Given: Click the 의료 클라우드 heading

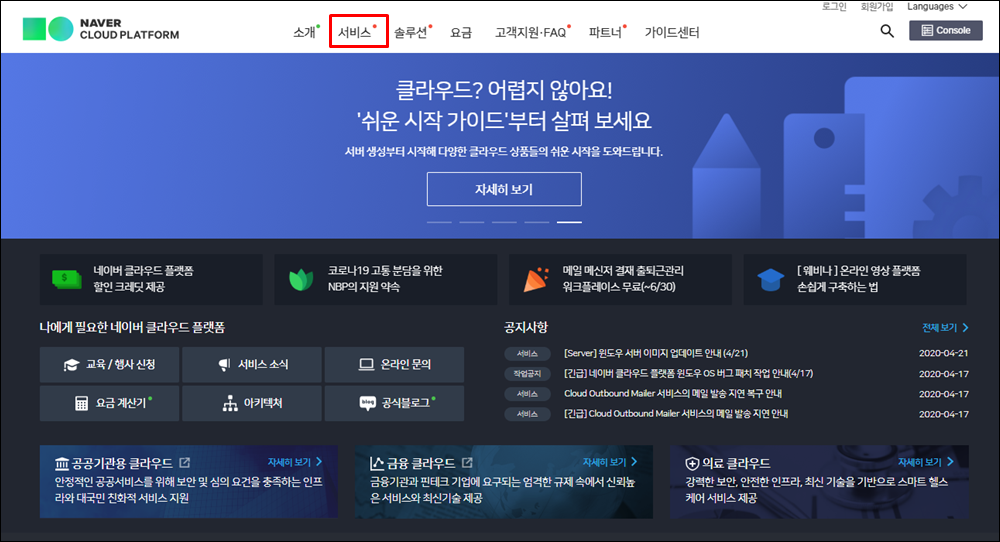Looking at the screenshot, I should pyautogui.click(x=736, y=464).
